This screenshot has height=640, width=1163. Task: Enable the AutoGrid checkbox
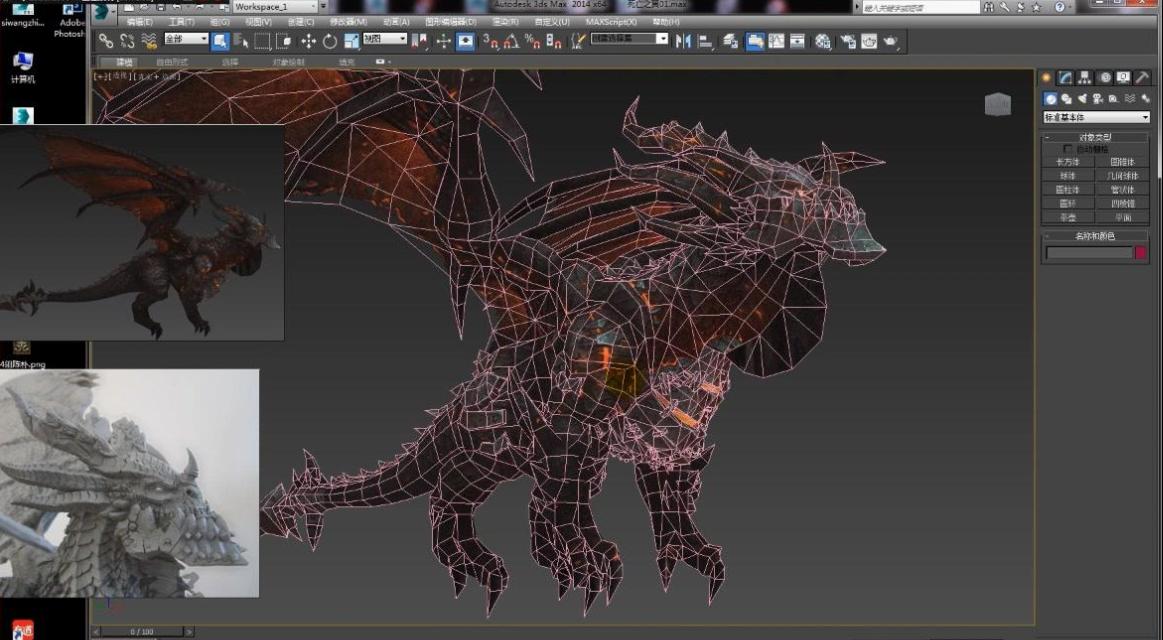point(1067,149)
